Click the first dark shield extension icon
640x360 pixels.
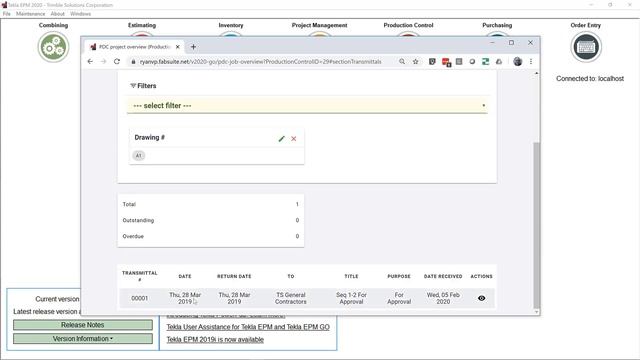point(432,62)
